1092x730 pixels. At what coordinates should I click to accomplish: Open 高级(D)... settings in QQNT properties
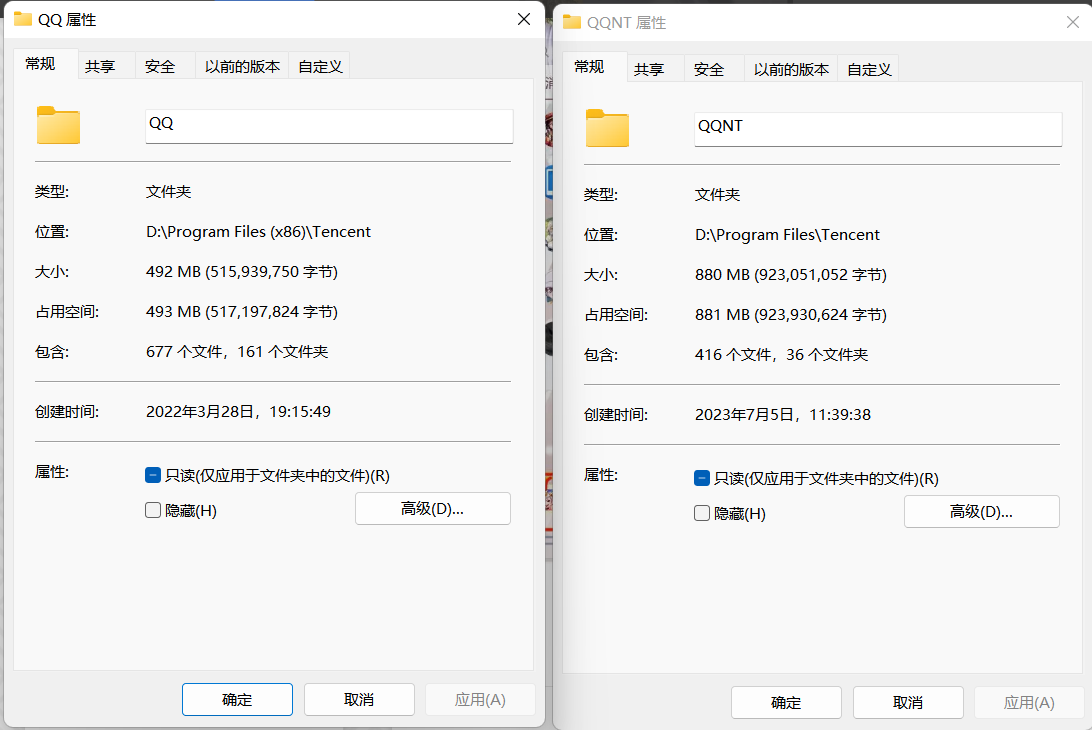click(981, 511)
